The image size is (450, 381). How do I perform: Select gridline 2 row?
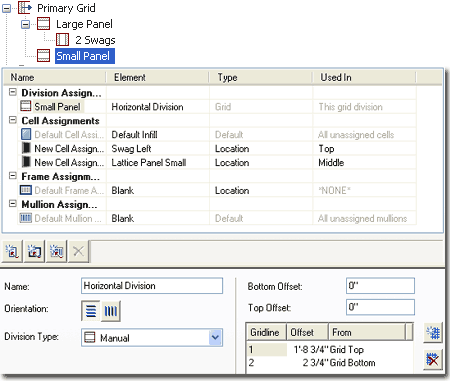[x=330, y=363]
